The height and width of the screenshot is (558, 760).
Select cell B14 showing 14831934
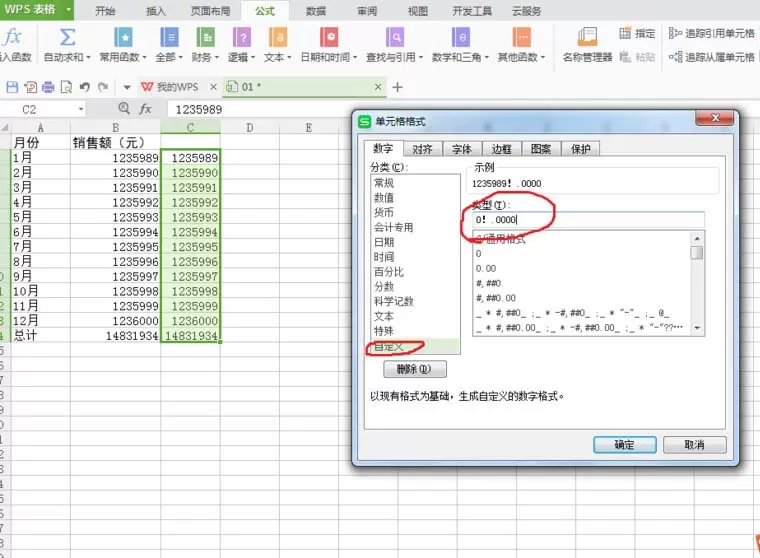point(115,335)
